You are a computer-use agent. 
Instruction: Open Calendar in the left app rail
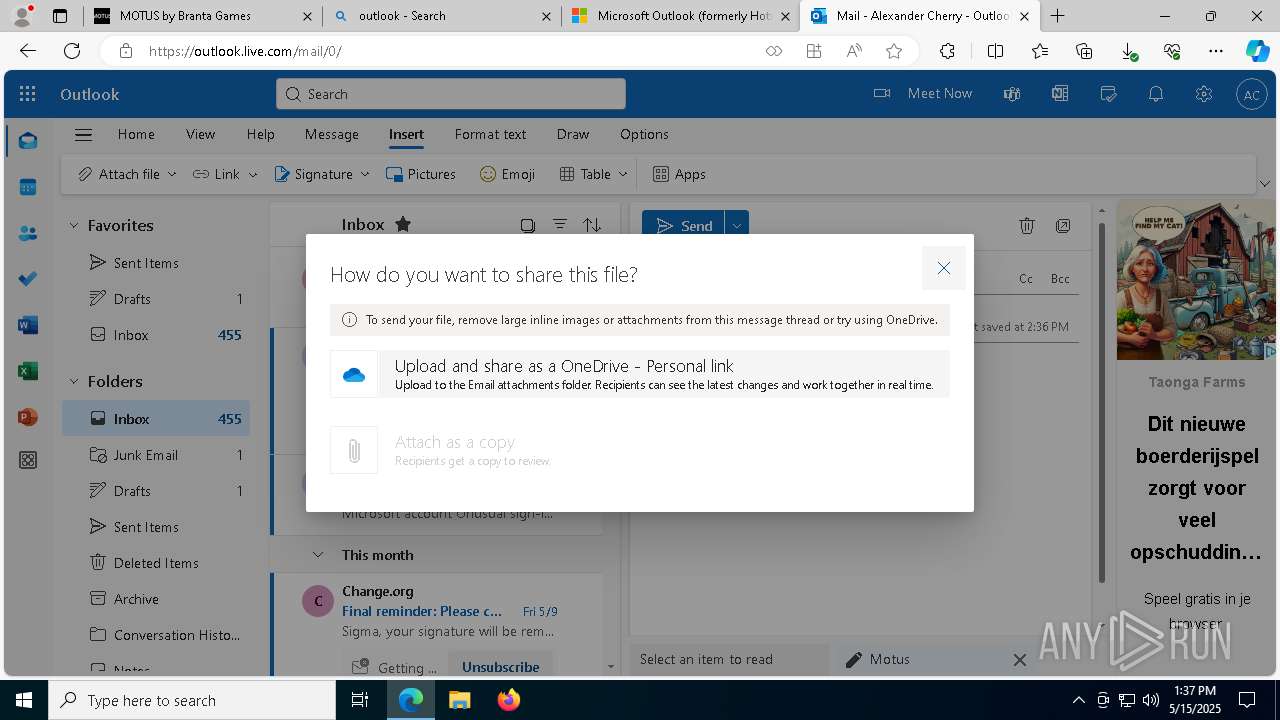click(x=28, y=187)
